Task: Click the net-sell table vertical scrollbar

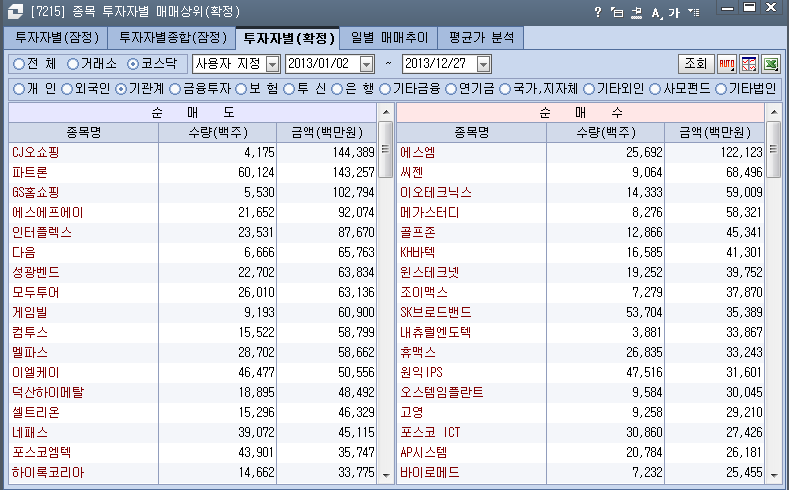Action: pos(385,300)
